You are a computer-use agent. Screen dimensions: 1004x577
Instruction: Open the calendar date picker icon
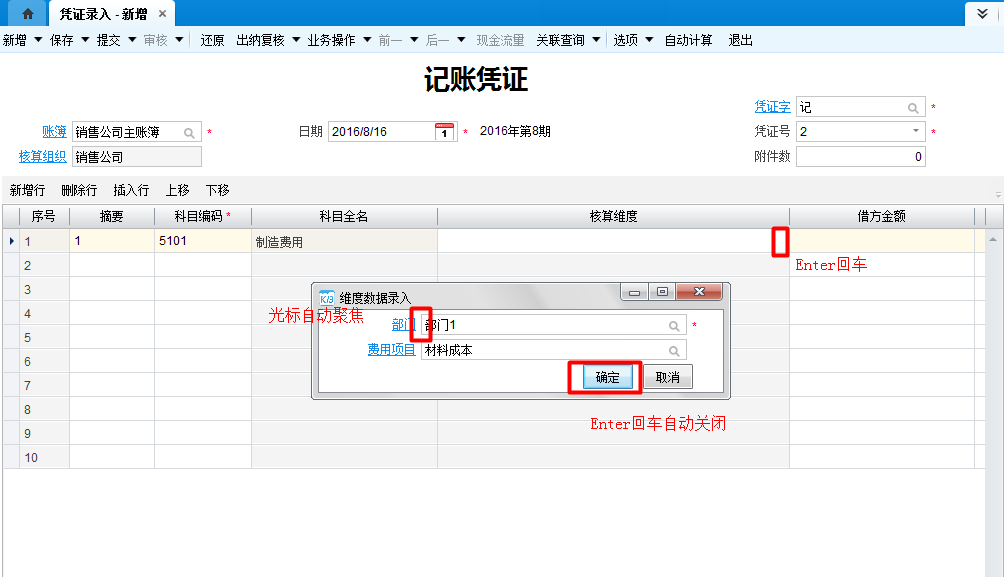pyautogui.click(x=445, y=132)
